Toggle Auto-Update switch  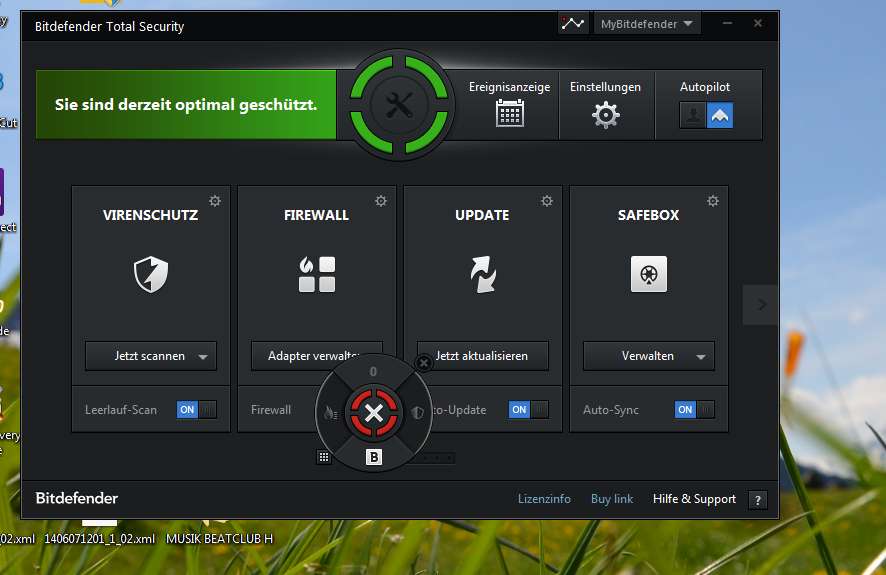[x=528, y=410]
